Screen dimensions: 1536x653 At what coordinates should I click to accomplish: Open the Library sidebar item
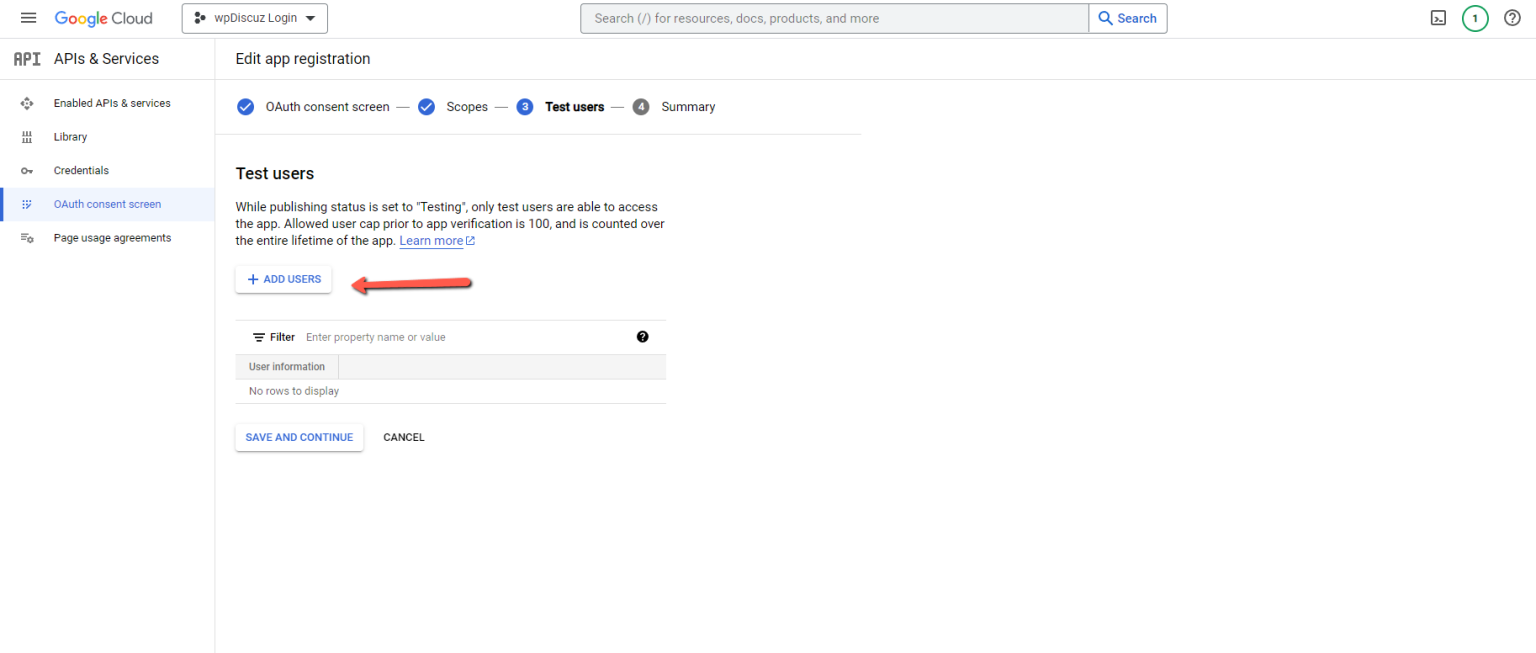coord(70,137)
